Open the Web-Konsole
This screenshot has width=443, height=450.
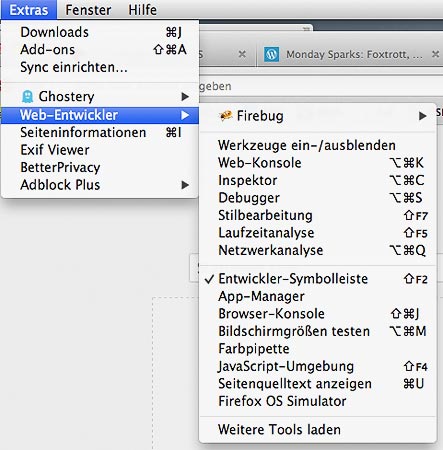(x=317, y=163)
